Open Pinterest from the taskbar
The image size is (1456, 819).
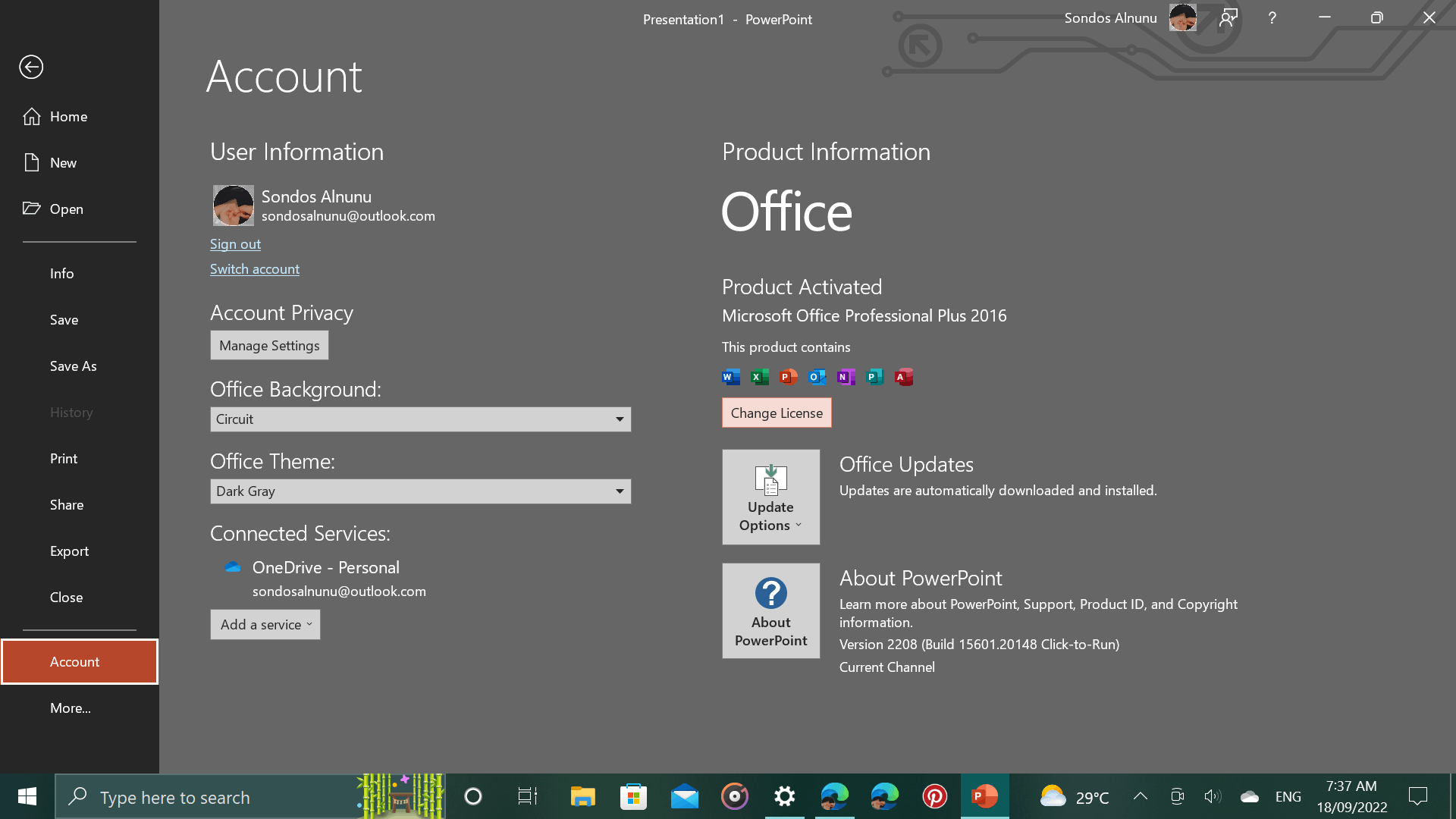(934, 796)
